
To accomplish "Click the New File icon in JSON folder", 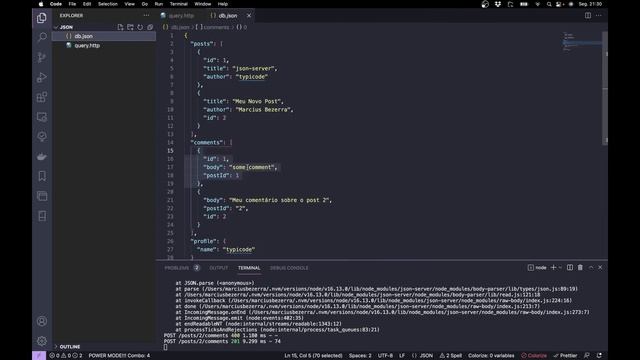I will 120,27.
